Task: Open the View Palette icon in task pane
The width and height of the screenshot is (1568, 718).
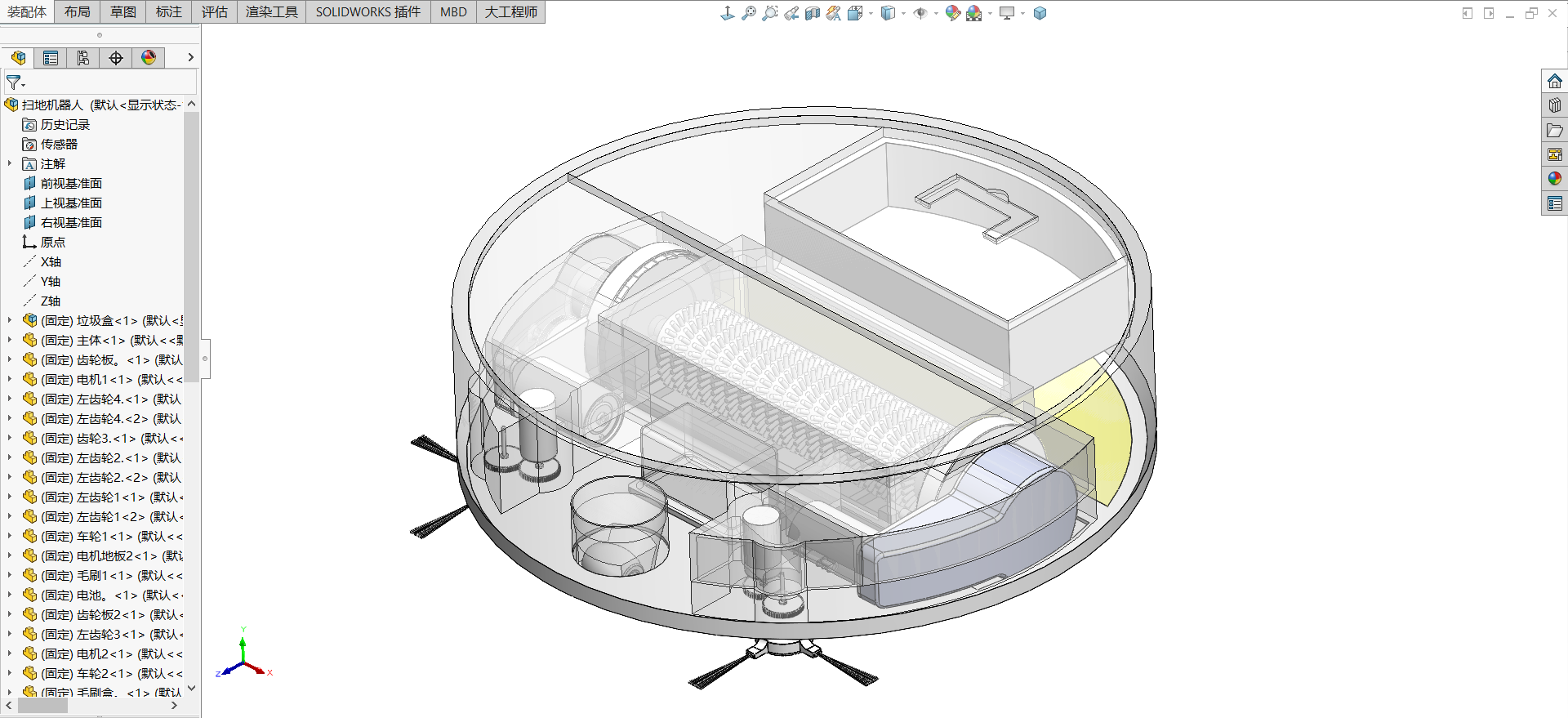Action: point(1554,154)
